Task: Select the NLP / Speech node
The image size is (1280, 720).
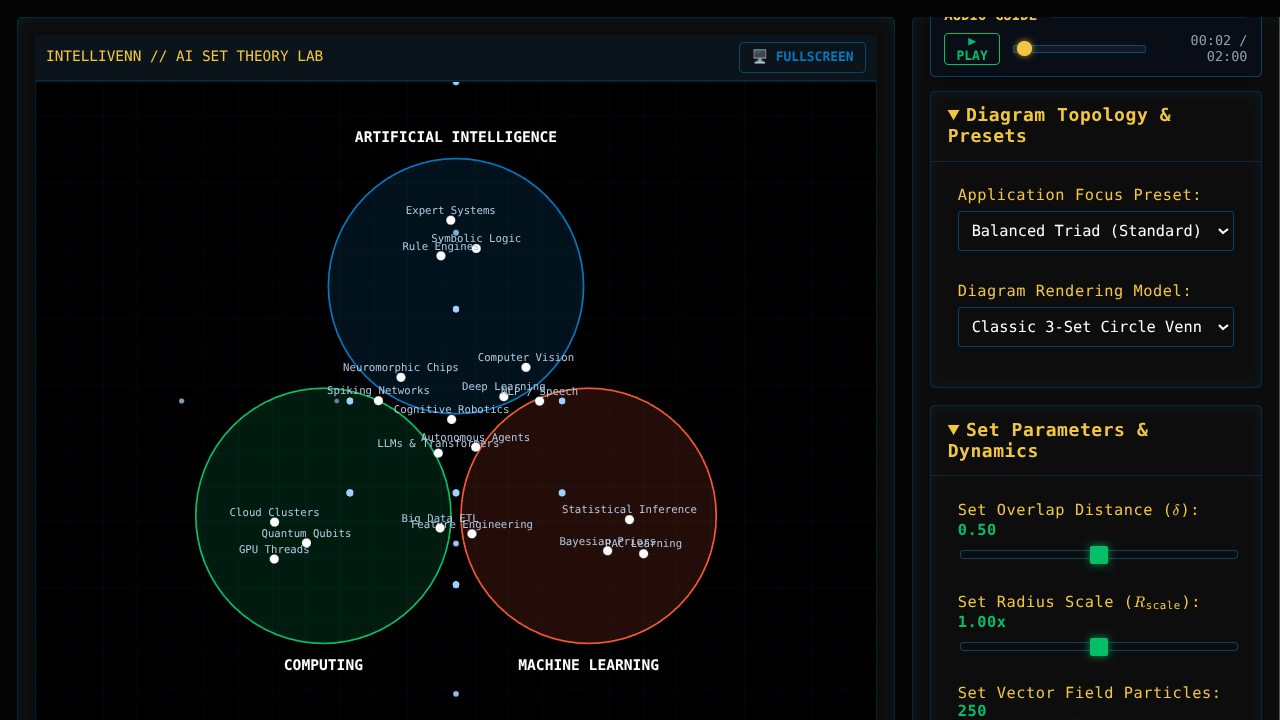Action: (x=540, y=401)
